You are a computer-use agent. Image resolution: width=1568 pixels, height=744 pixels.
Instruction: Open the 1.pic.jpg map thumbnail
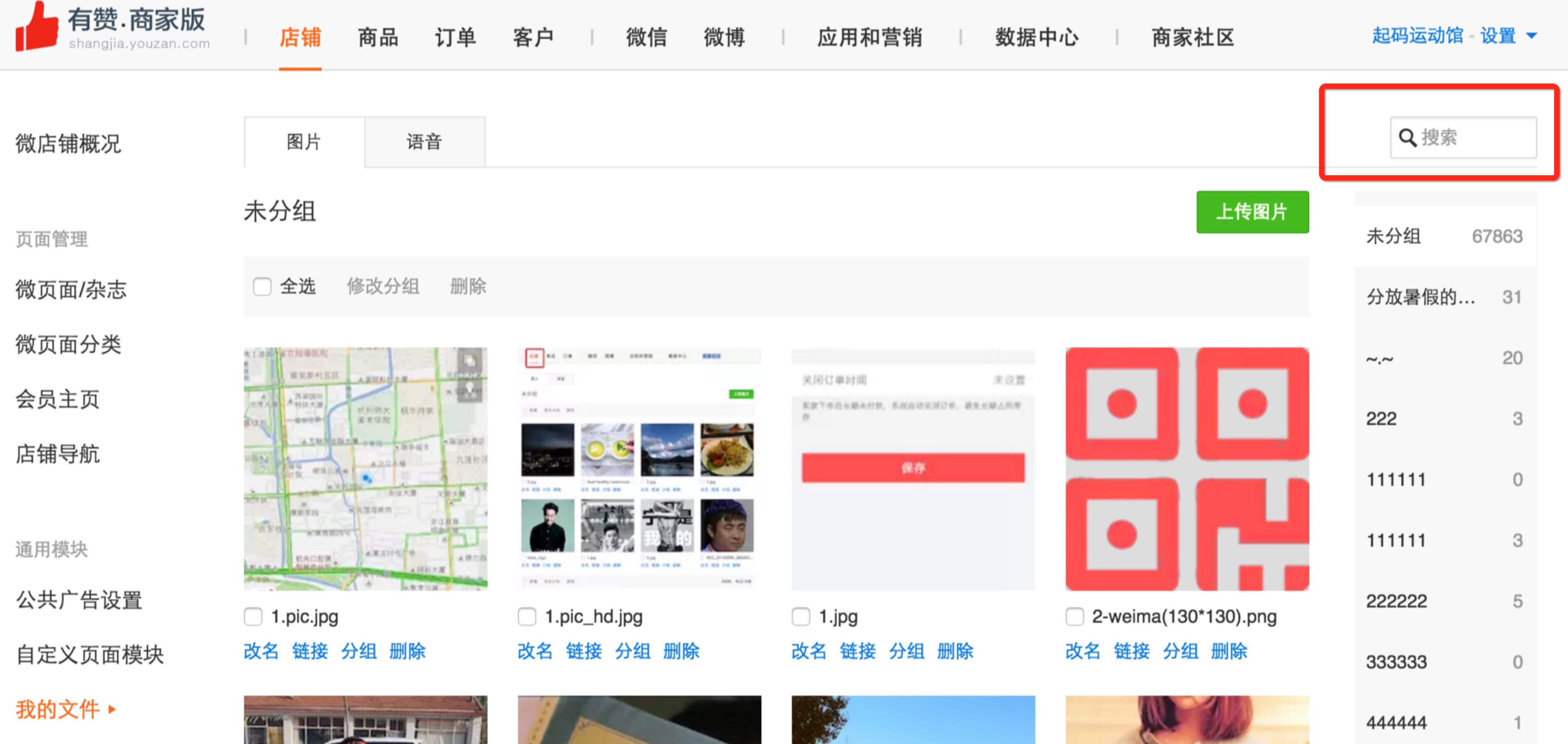coord(366,469)
